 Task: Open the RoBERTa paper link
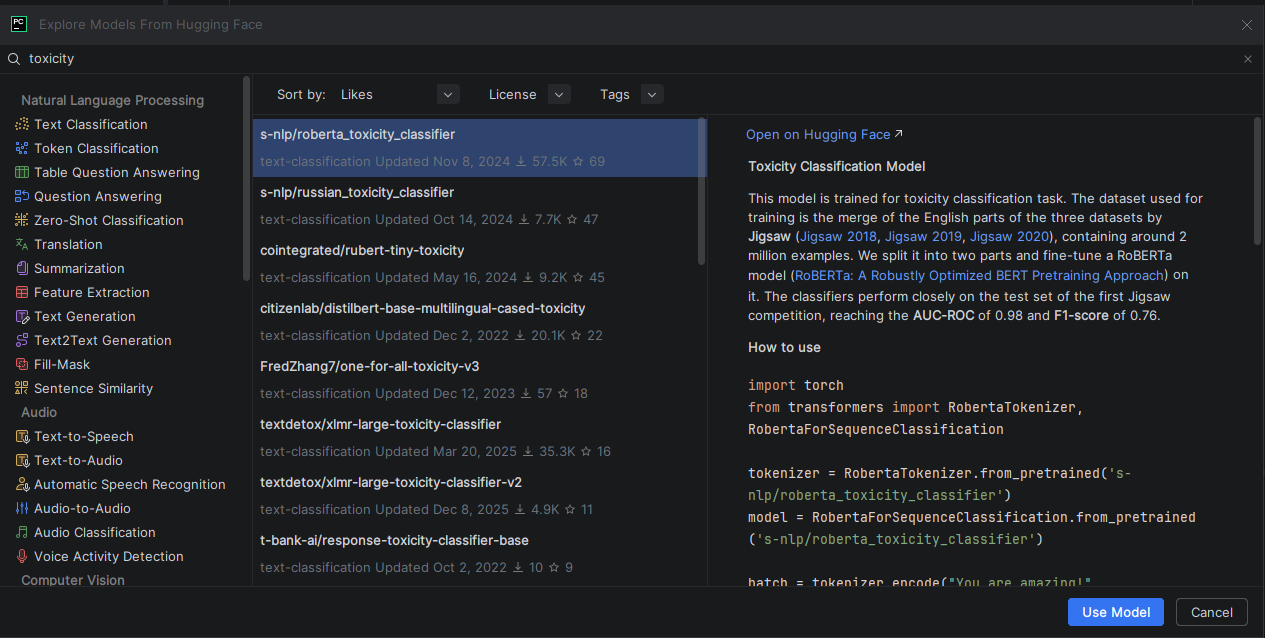pyautogui.click(x=980, y=274)
